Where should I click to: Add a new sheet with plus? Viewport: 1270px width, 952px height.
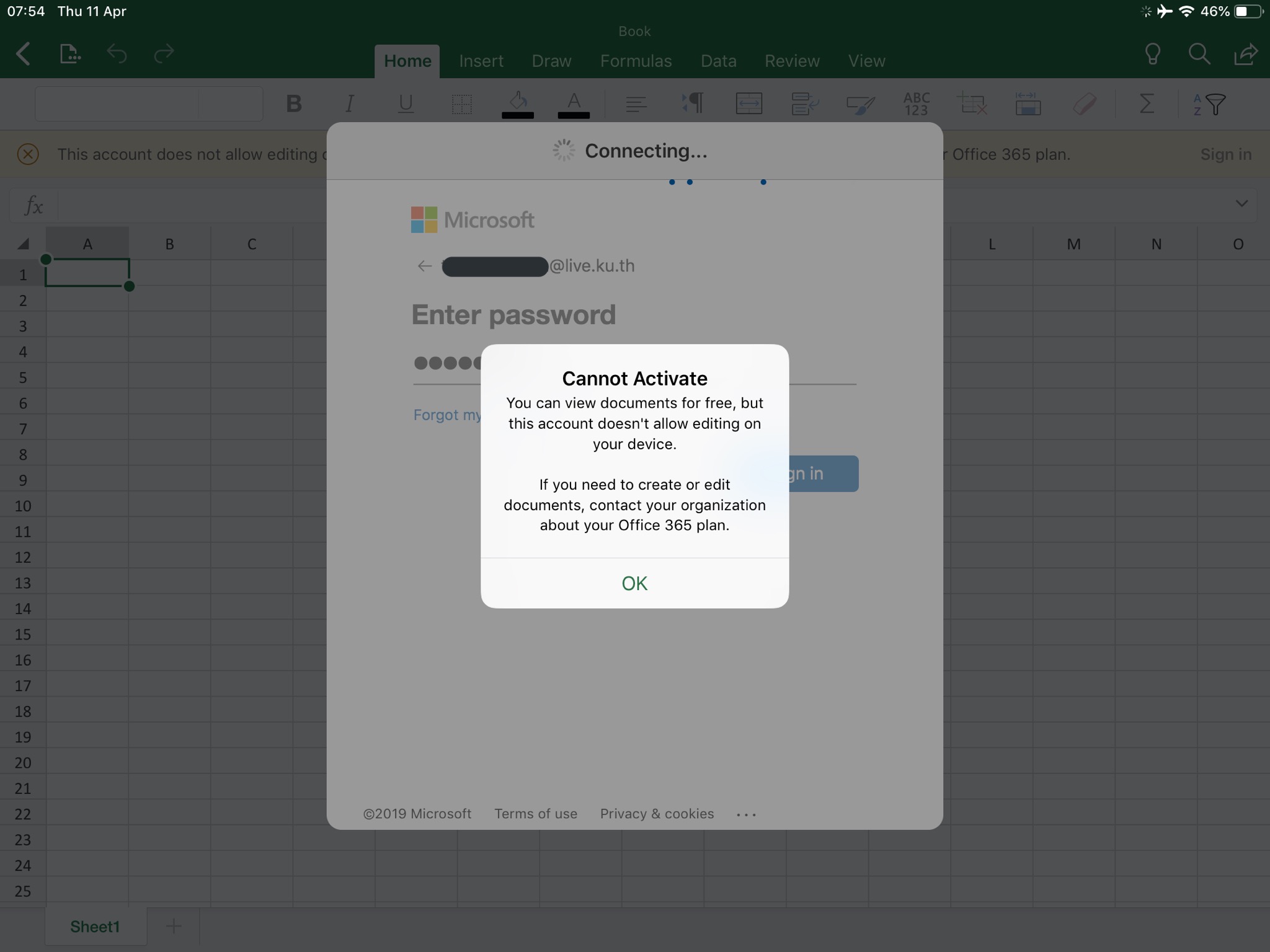coord(174,927)
